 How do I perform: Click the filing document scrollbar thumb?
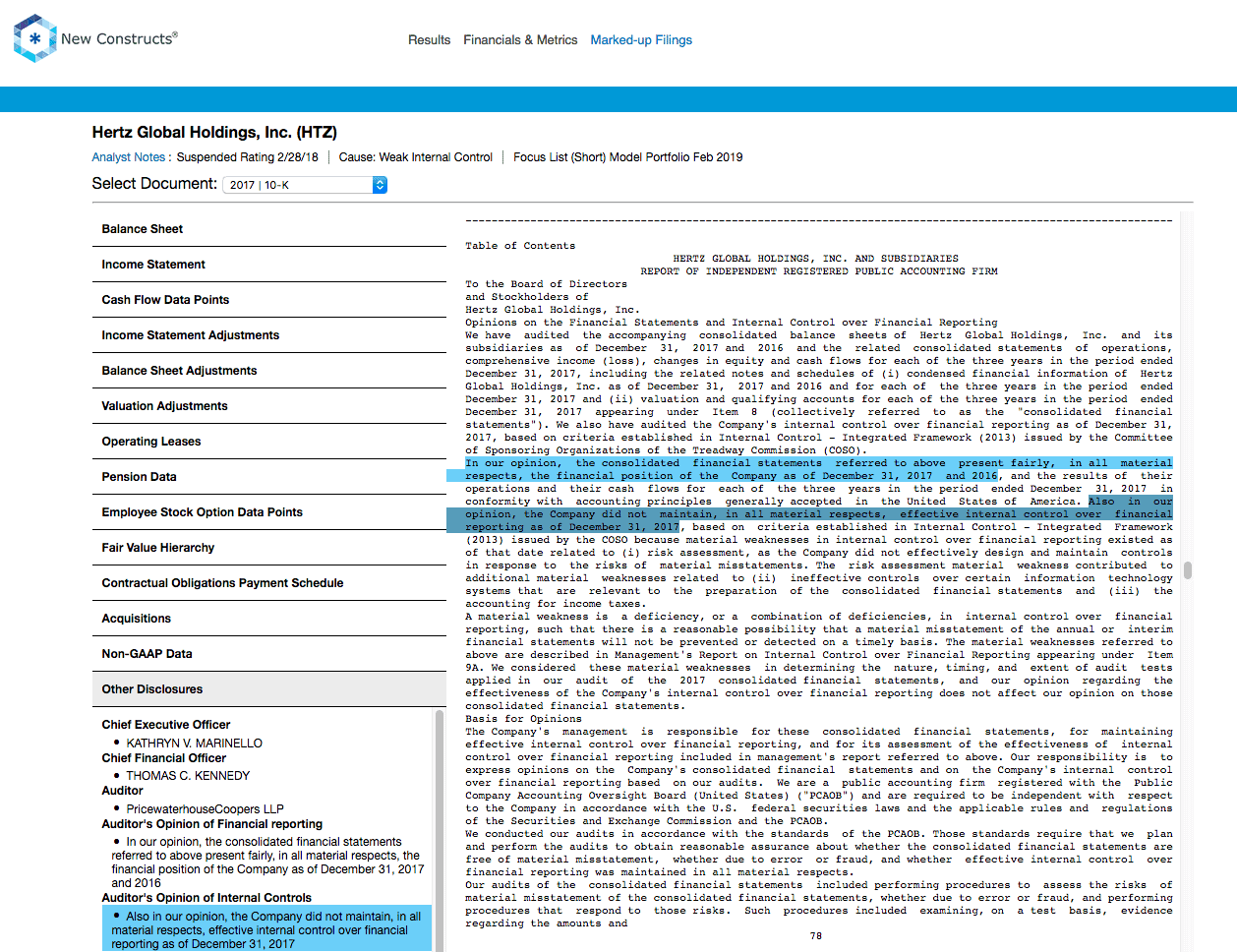(1188, 570)
